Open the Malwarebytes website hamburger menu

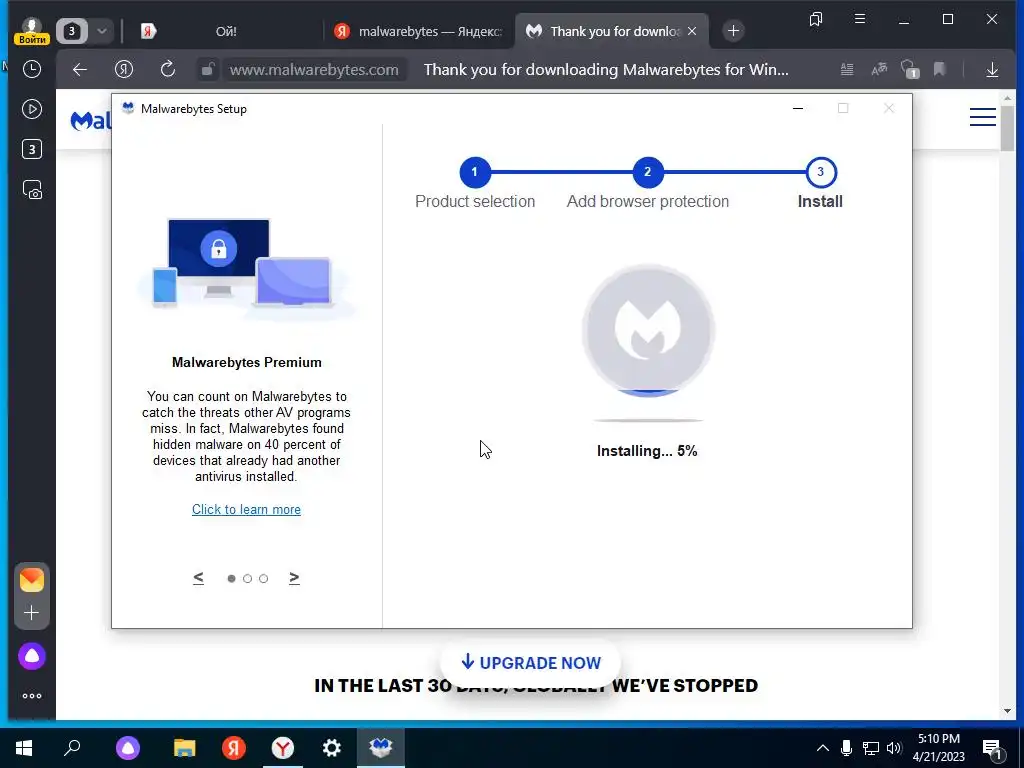[x=982, y=118]
